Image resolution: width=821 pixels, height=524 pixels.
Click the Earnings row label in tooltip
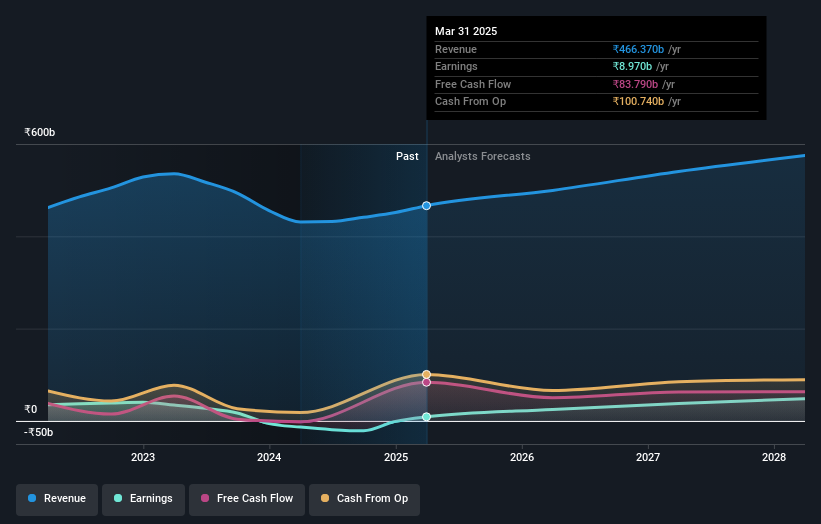(456, 66)
